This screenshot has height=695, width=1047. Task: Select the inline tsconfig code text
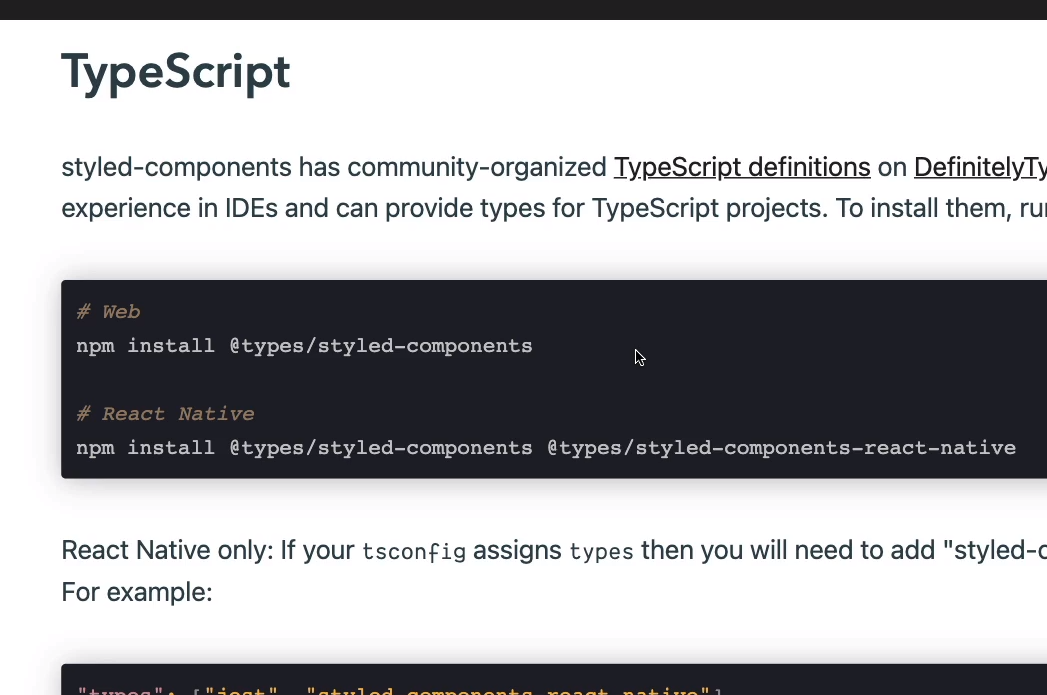click(413, 551)
